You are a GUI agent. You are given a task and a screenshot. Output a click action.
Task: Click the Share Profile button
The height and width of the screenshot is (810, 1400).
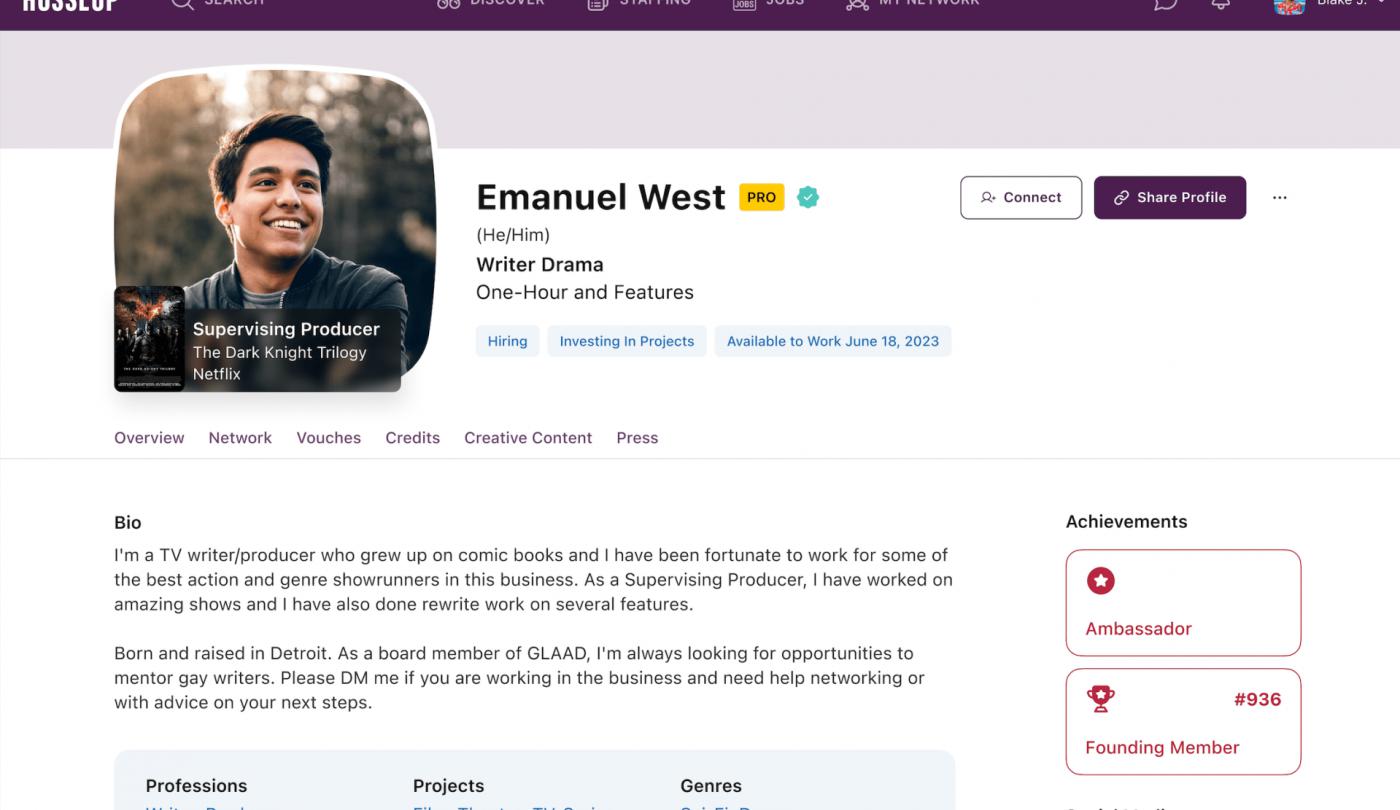[1170, 198]
